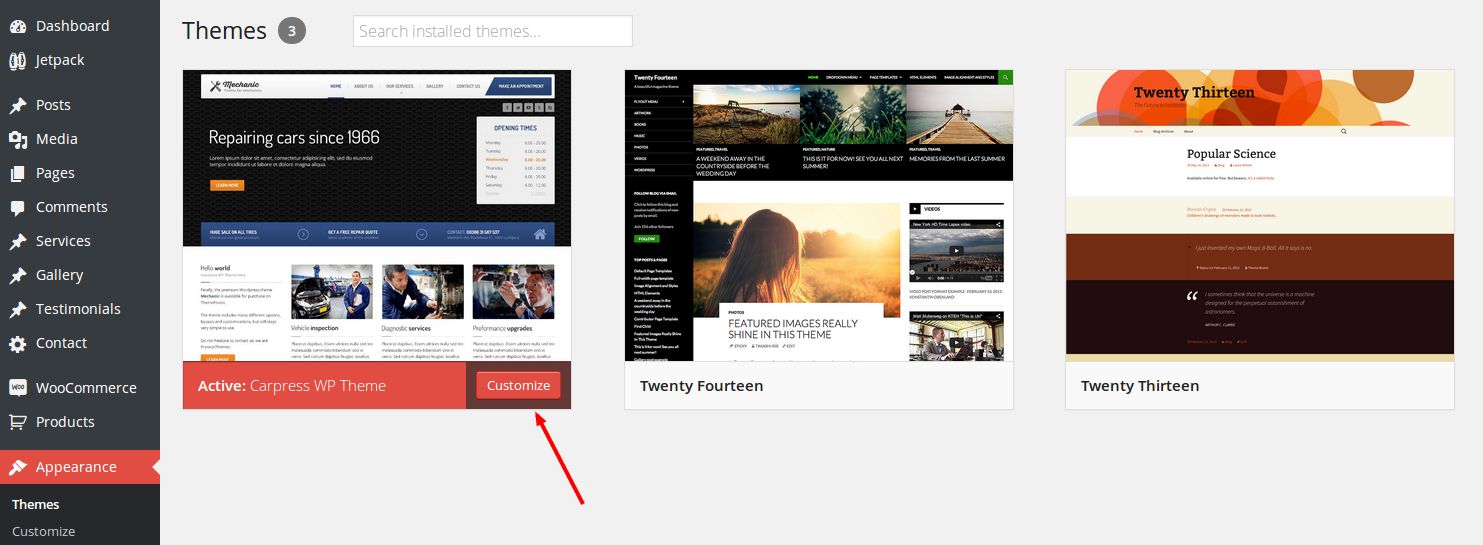Open the Media menu label
1483x545 pixels.
click(x=57, y=139)
